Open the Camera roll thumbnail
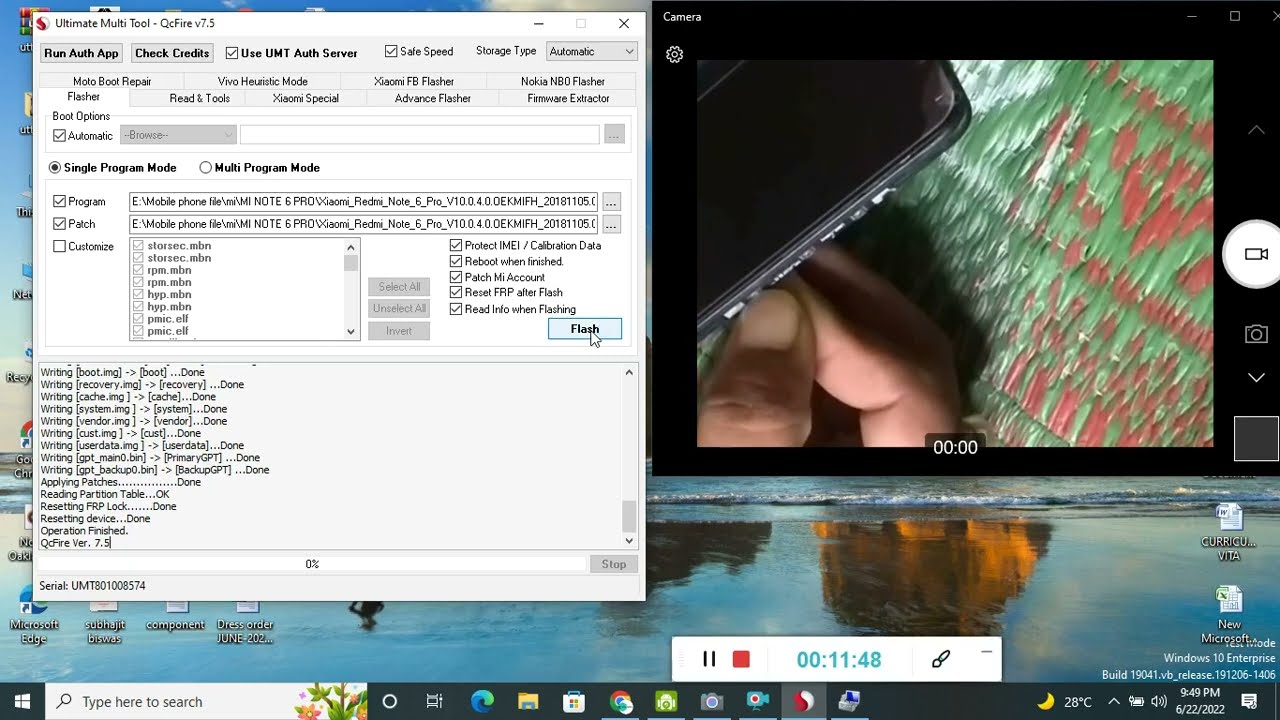The image size is (1280, 720). click(x=1256, y=438)
